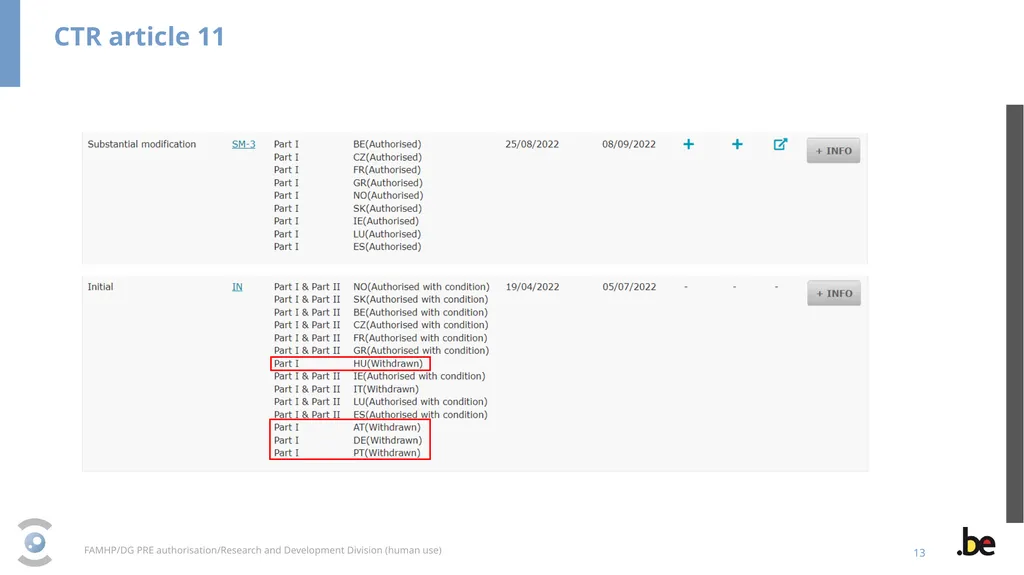The width and height of the screenshot is (1024, 575).
Task: Select AT(Withdrawn) entry
Action: click(x=387, y=427)
